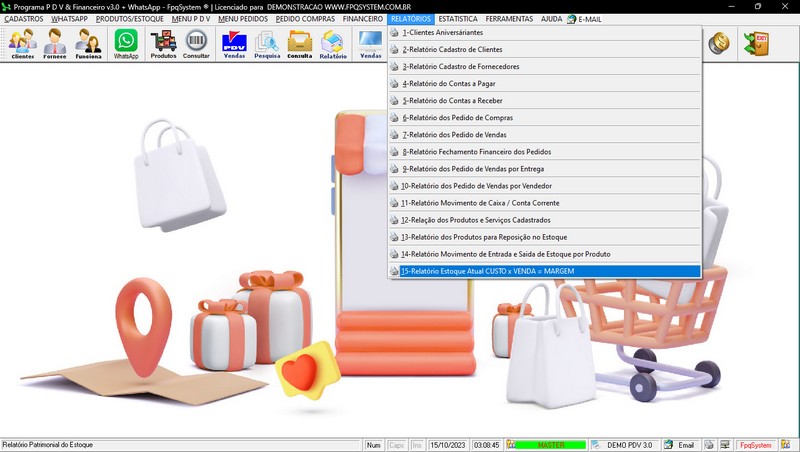The image size is (800, 452).
Task: Open the FERRAMENTAS menu
Action: [x=509, y=19]
